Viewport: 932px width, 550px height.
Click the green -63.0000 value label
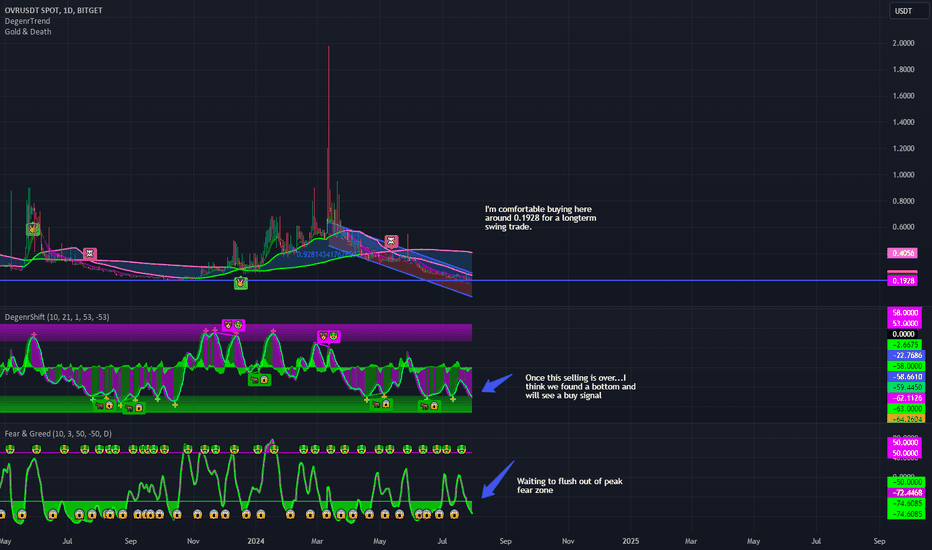[906, 409]
